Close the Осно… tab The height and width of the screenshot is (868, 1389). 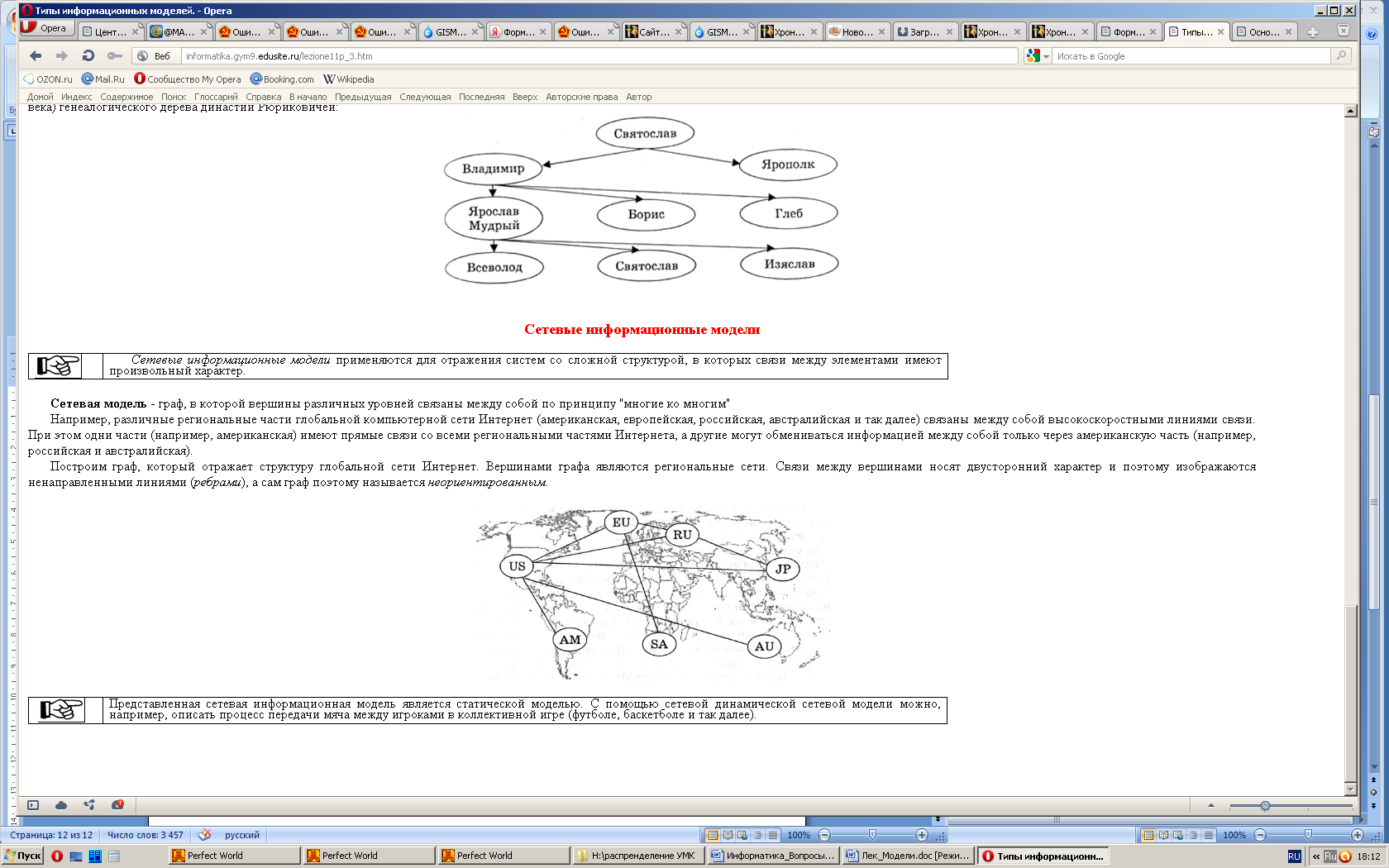click(1288, 32)
